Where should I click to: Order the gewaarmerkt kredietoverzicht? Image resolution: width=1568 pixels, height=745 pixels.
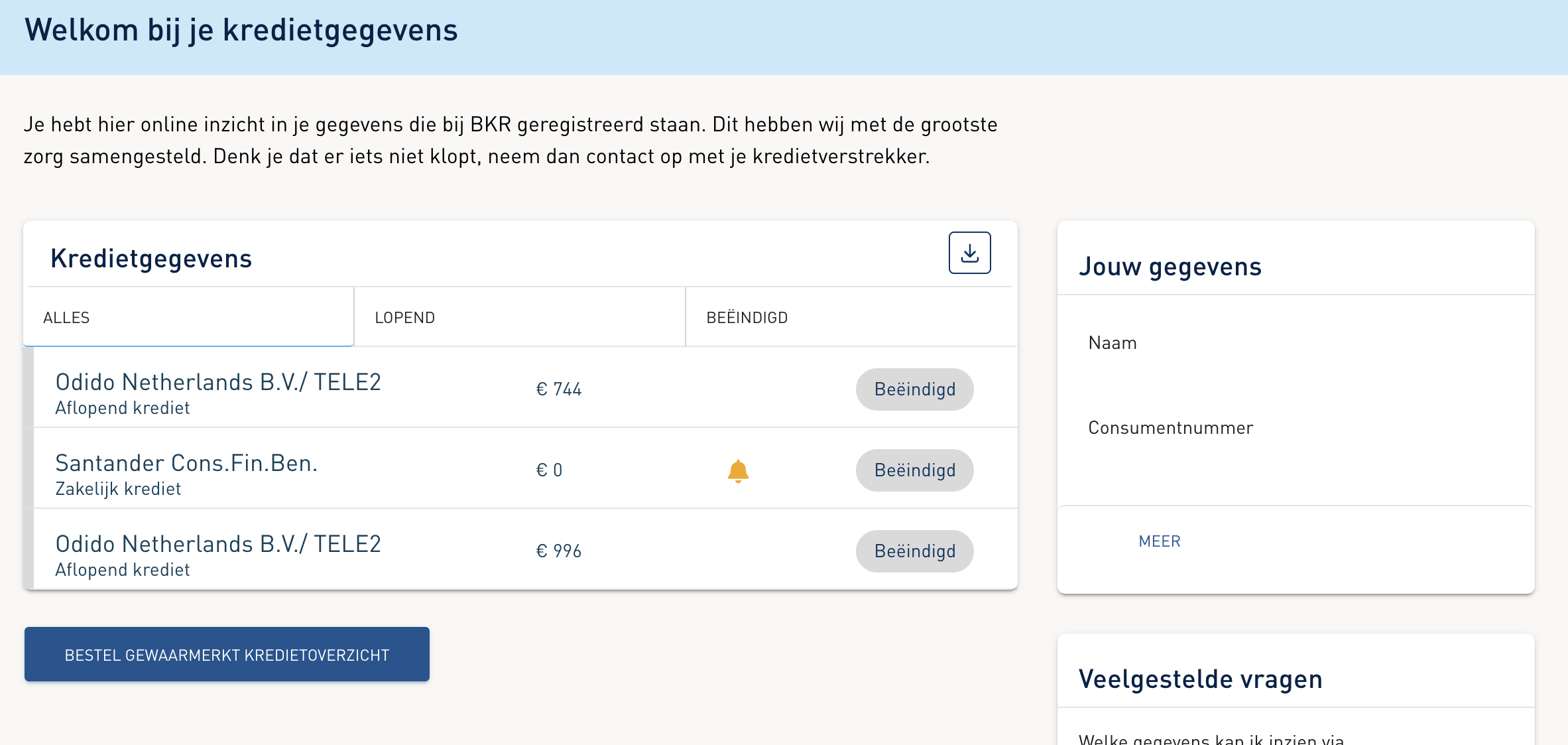point(227,655)
